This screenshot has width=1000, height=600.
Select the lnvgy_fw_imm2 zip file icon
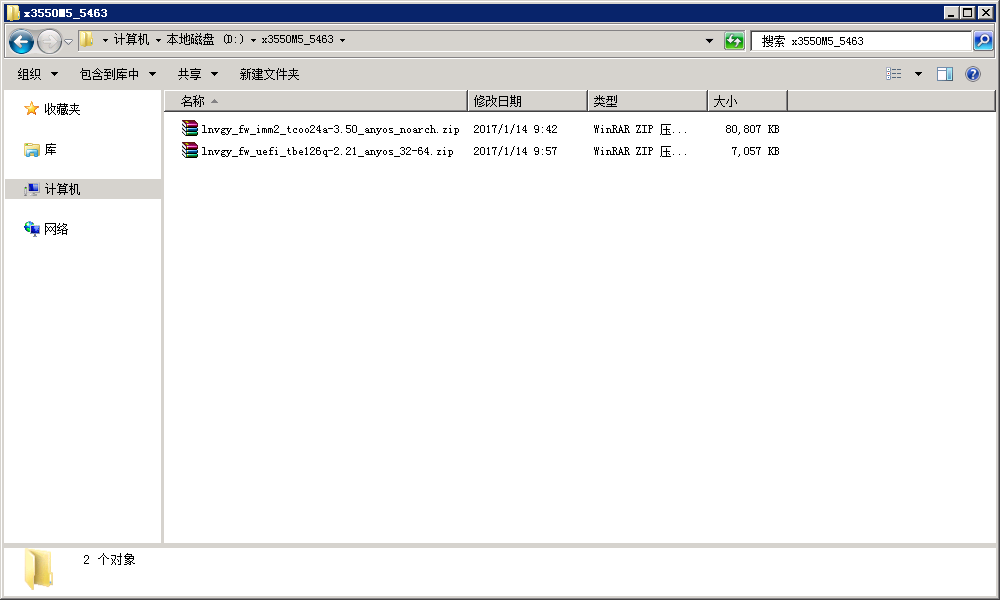pos(190,129)
